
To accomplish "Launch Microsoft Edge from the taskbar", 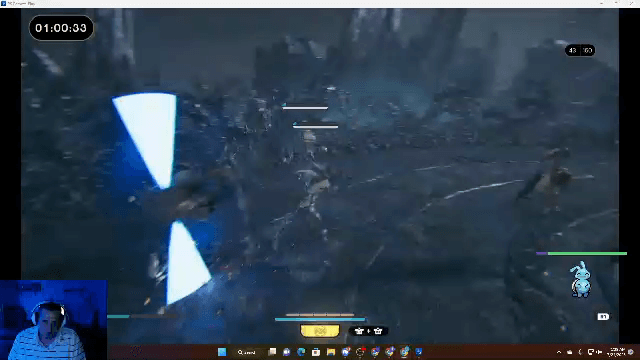I will click(x=301, y=352).
